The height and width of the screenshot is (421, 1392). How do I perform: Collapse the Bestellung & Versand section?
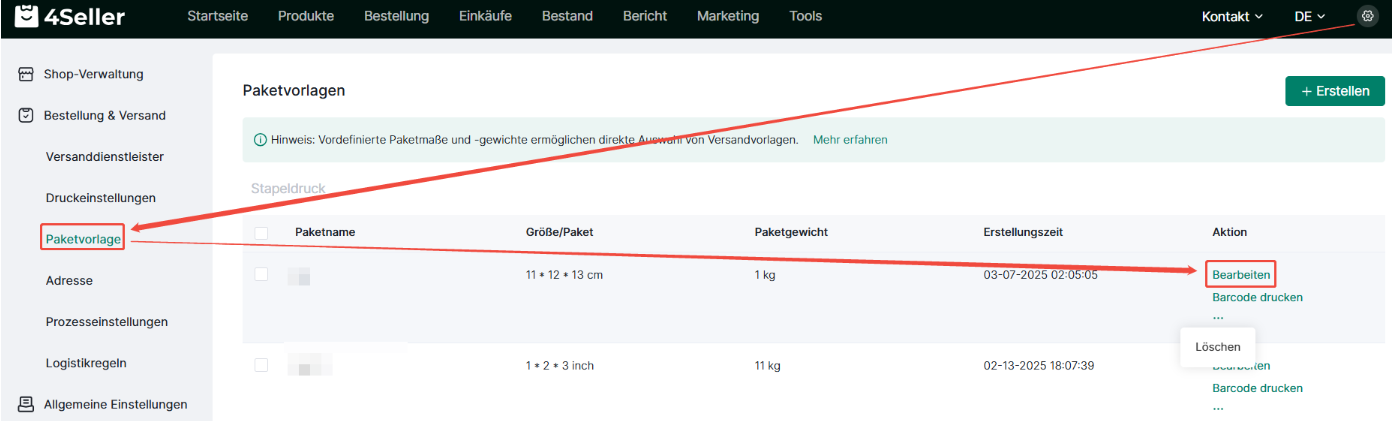104,115
